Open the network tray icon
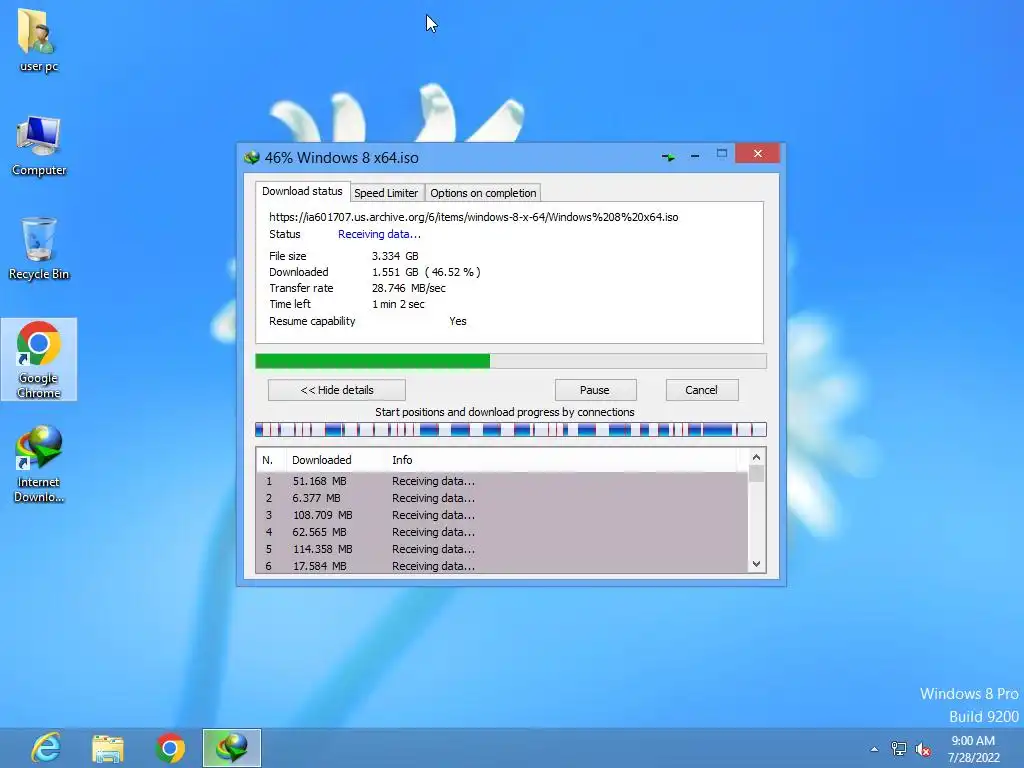The width and height of the screenshot is (1024, 768). click(x=899, y=749)
